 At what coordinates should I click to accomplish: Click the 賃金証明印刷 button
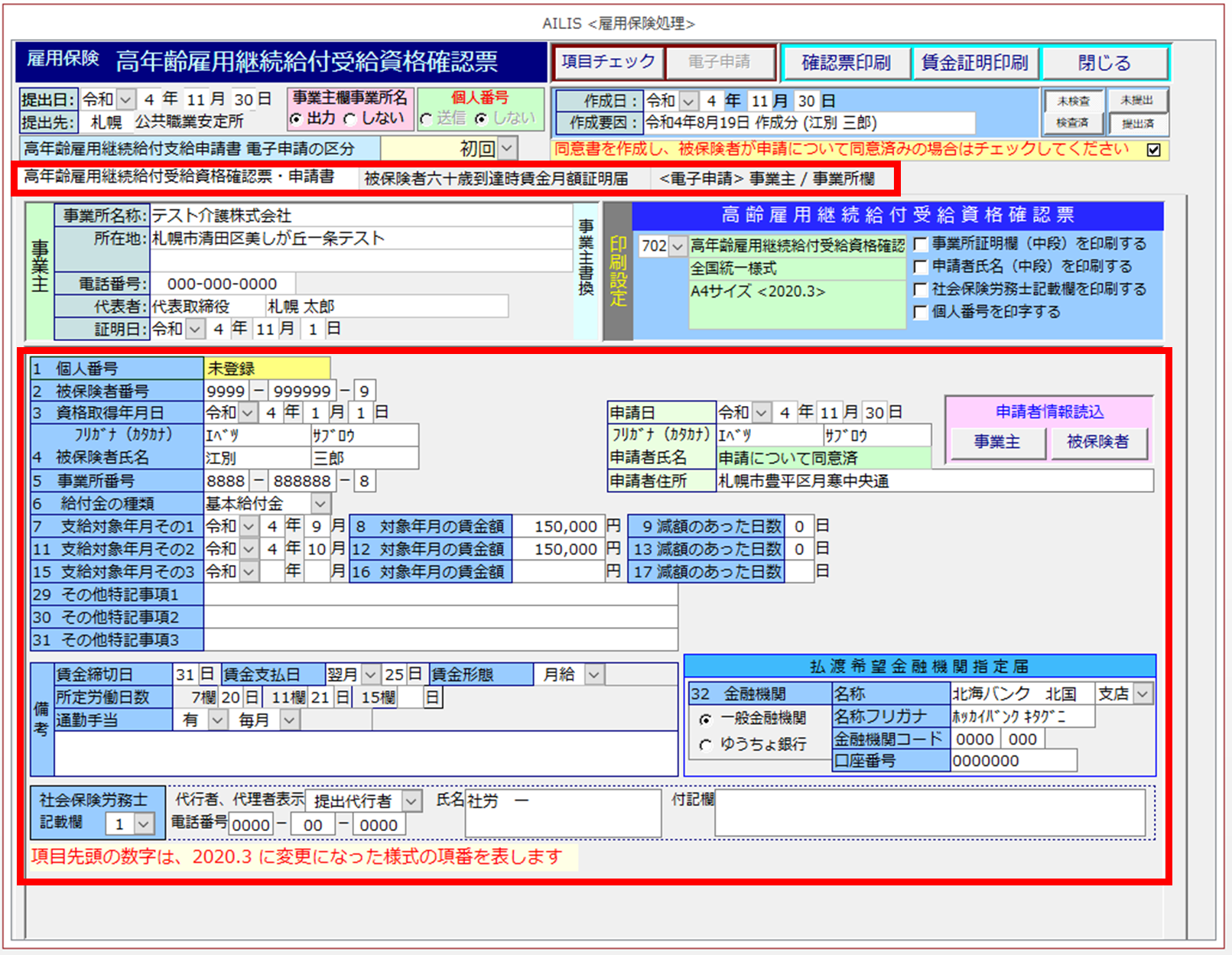pos(974,63)
